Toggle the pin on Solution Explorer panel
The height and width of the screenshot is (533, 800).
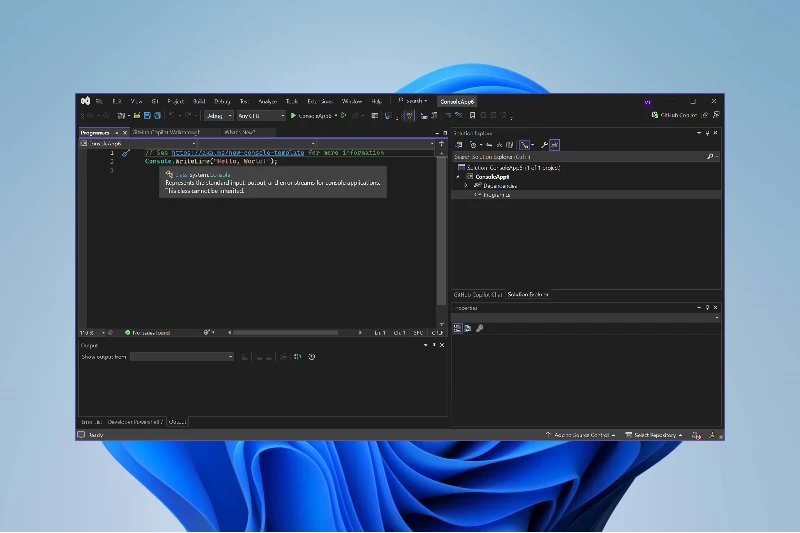707,133
